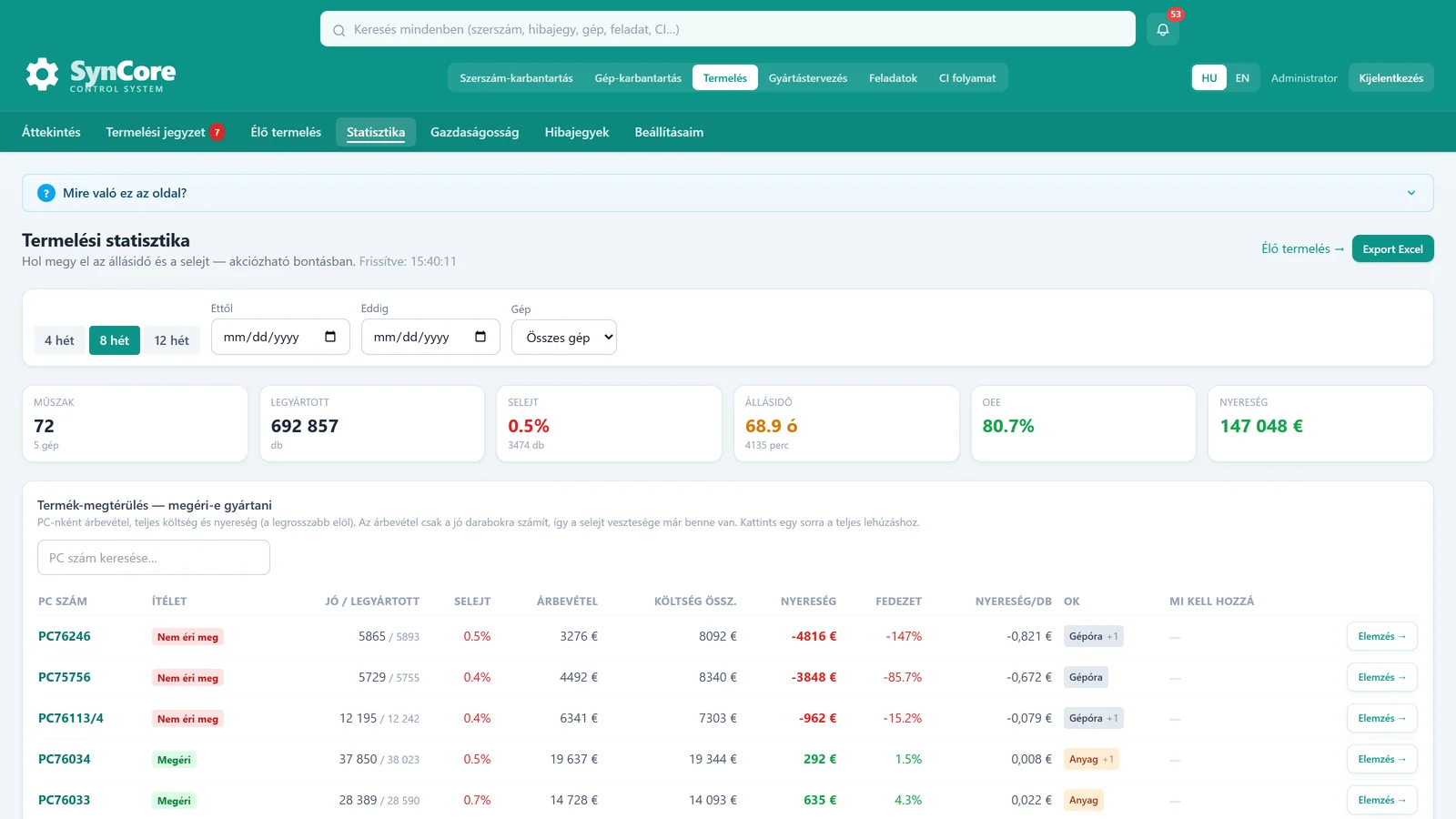This screenshot has height=819, width=1456.
Task: Sort by the FEDEZET column header
Action: tap(898, 602)
